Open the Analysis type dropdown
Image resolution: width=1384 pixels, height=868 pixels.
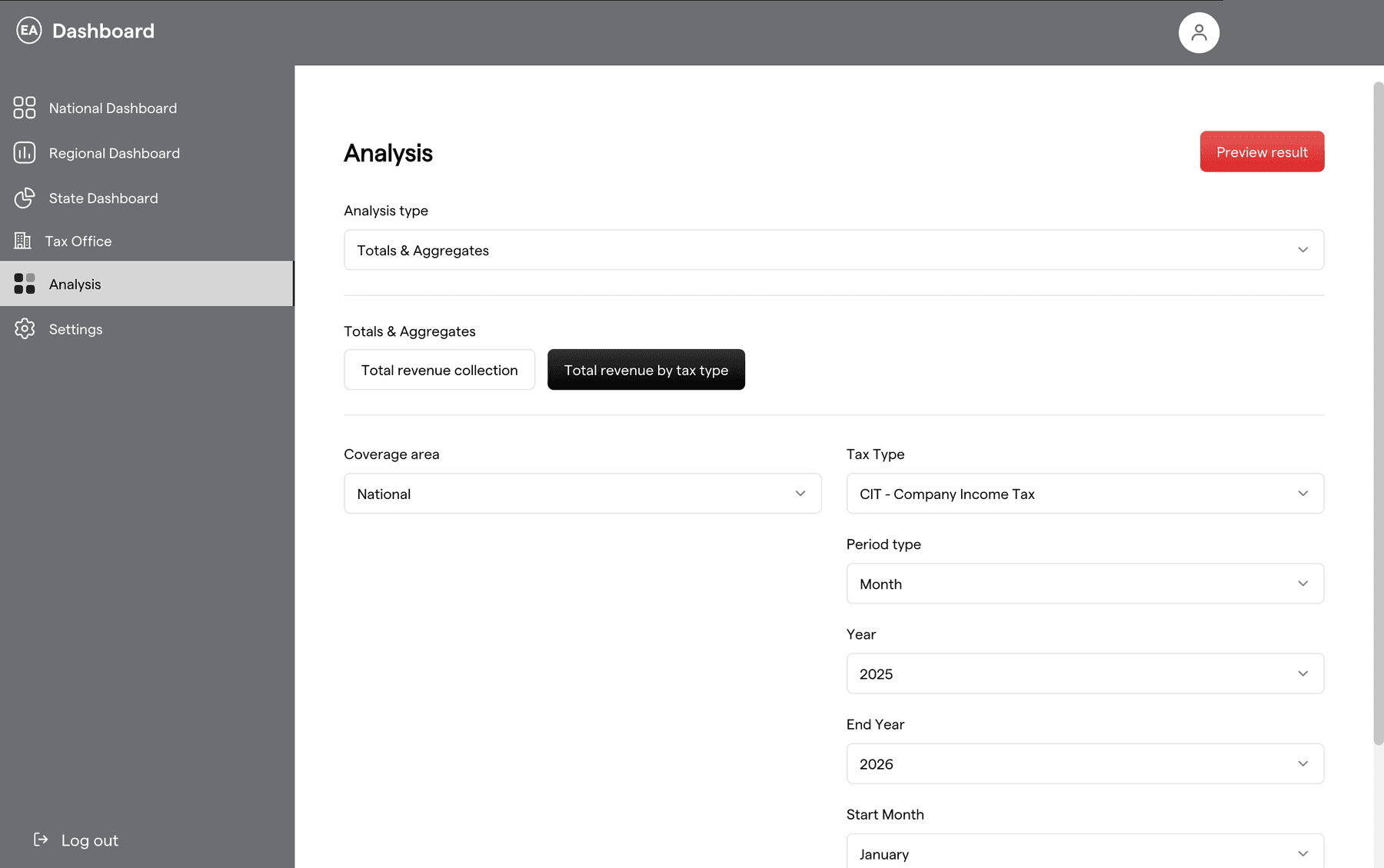coord(833,250)
